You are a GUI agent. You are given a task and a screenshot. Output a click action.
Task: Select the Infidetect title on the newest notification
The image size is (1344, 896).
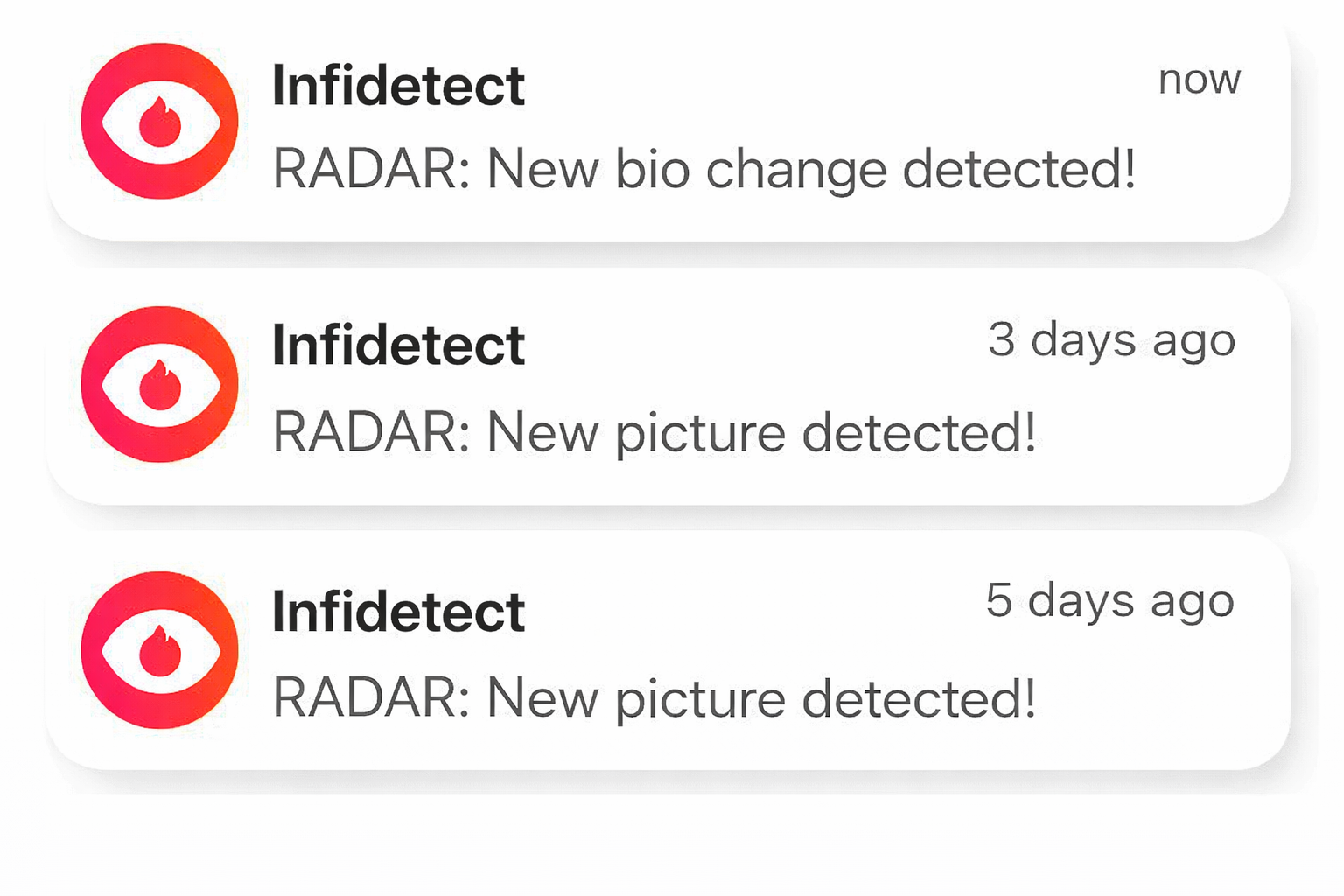pos(398,86)
